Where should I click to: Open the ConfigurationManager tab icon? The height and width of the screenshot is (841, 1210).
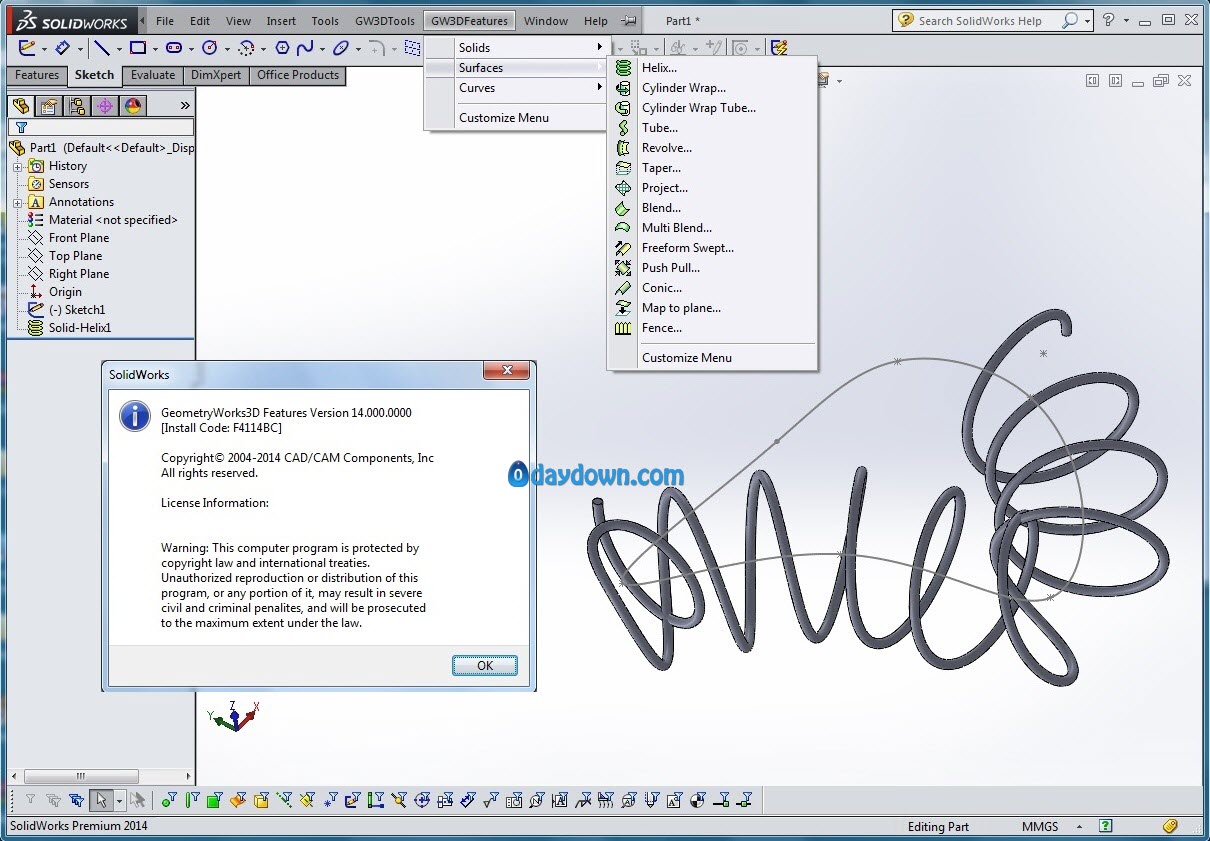[x=76, y=106]
